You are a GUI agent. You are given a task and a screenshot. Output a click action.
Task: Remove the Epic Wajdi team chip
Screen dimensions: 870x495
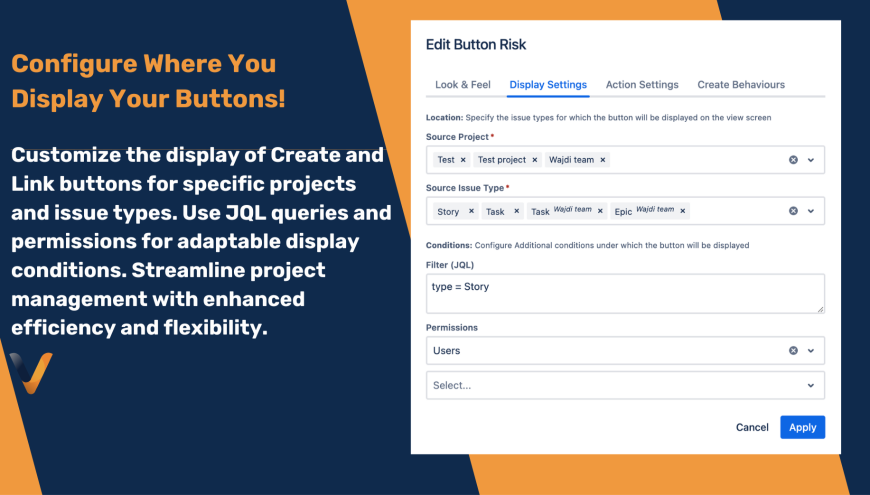click(682, 211)
